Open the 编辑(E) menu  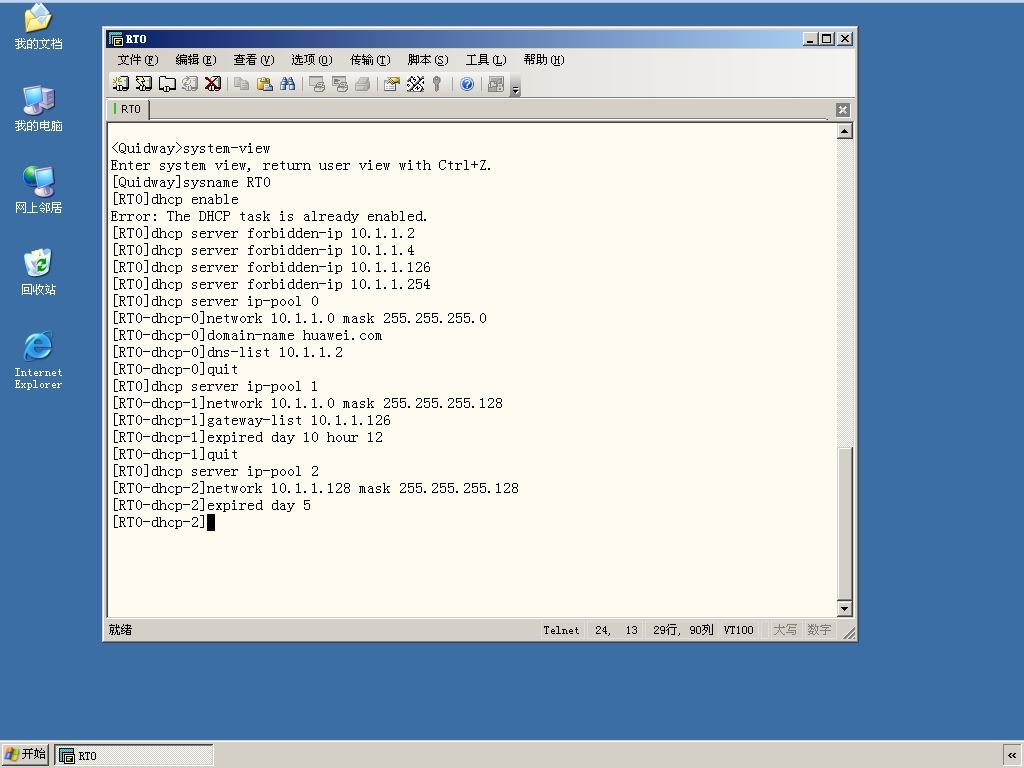196,60
